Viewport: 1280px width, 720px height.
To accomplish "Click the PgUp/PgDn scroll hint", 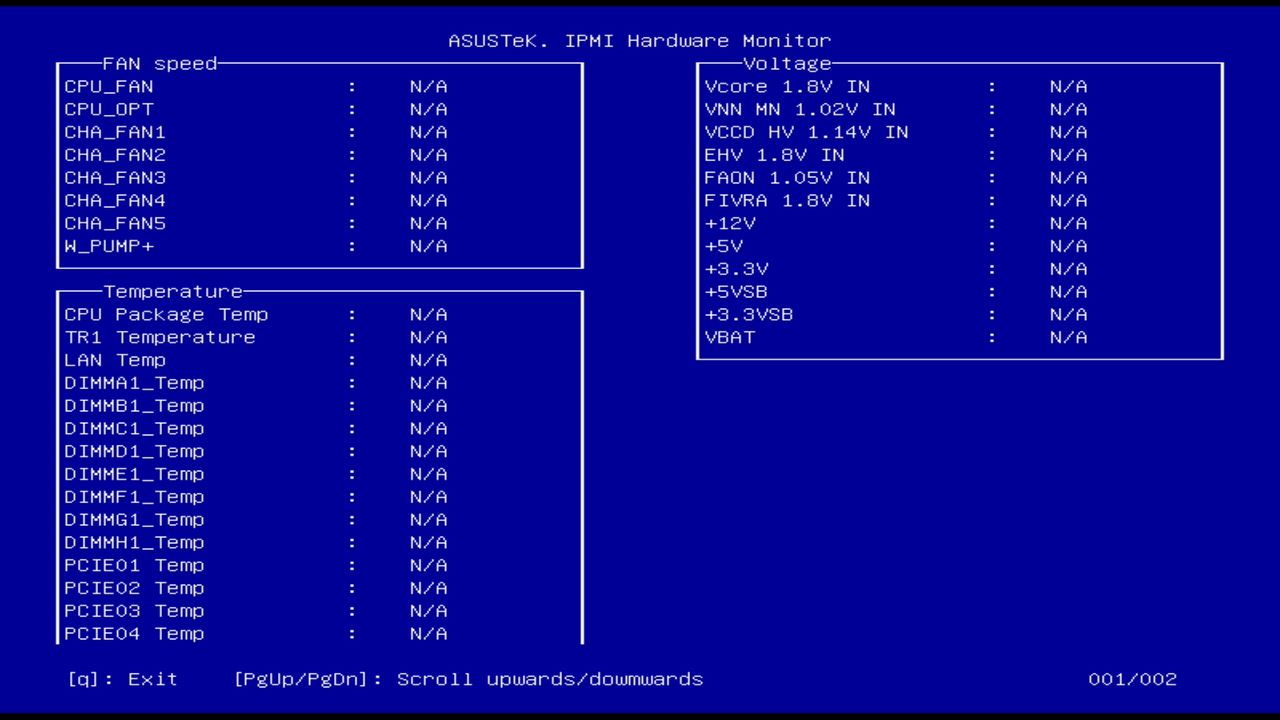I will (x=470, y=678).
